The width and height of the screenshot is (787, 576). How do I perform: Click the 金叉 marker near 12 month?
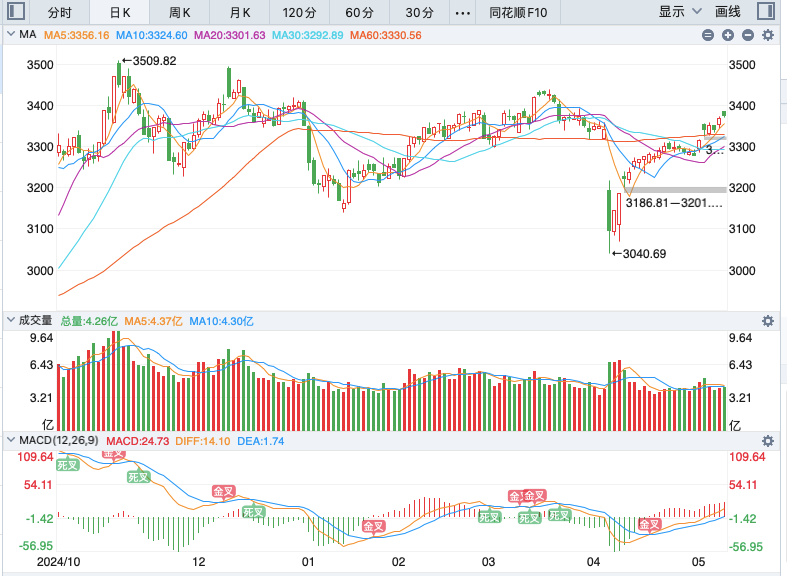click(x=223, y=492)
